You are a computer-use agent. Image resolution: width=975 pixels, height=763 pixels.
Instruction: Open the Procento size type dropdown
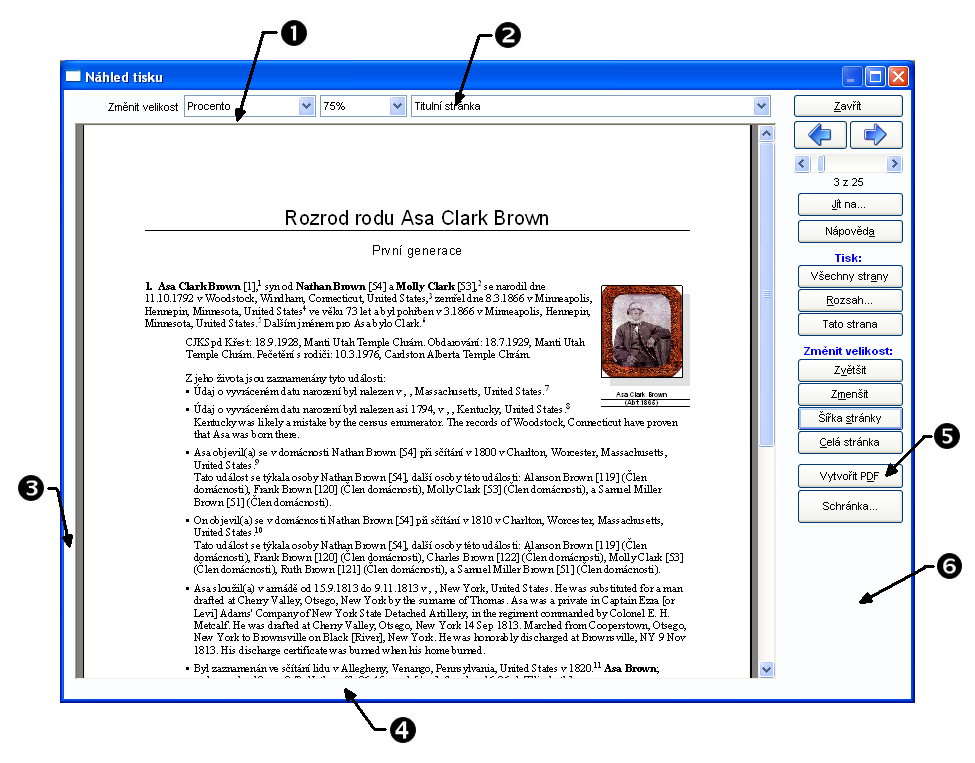[306, 106]
